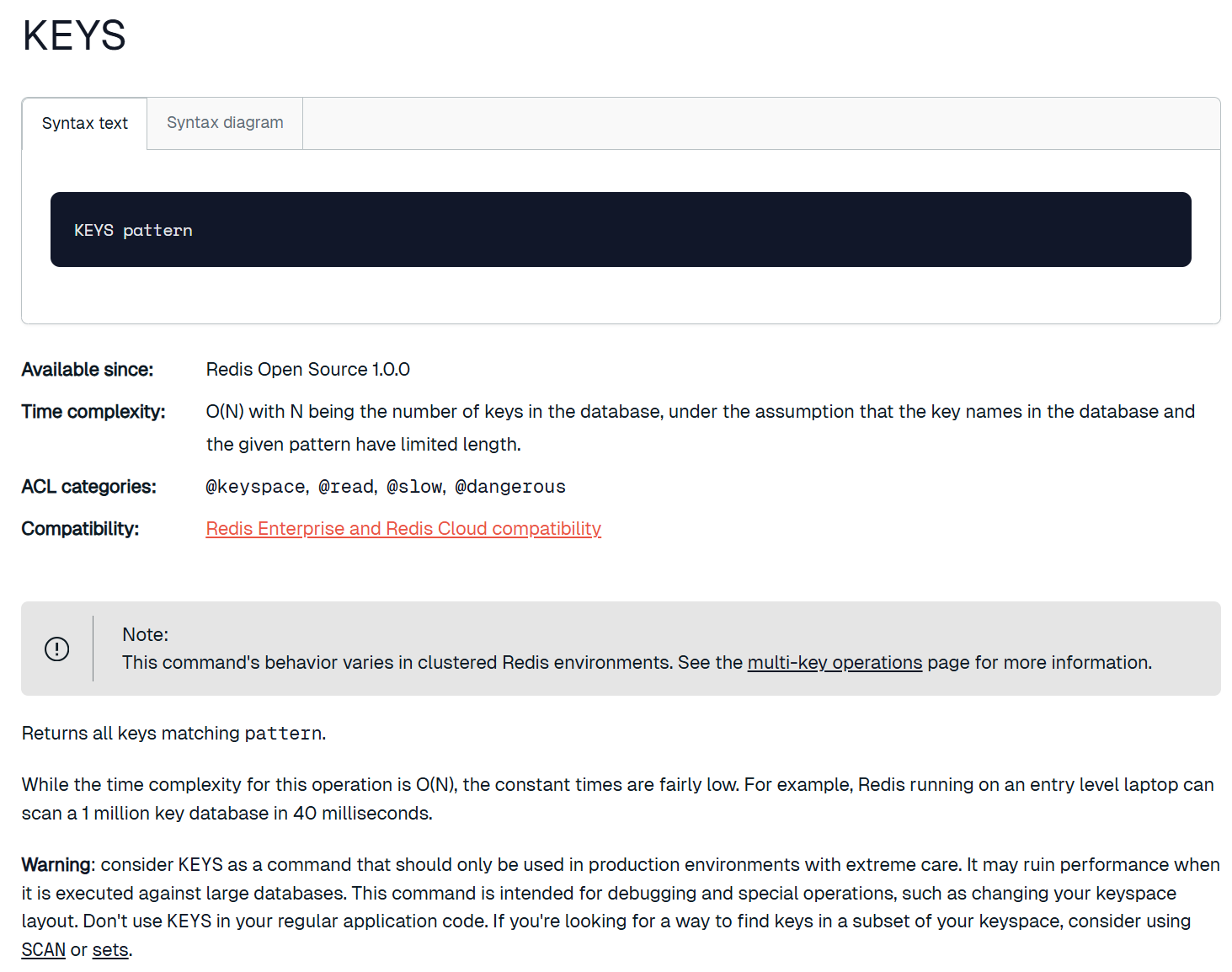1232x972 pixels.
Task: Click the '@slow' ACL category
Action: tap(414, 486)
